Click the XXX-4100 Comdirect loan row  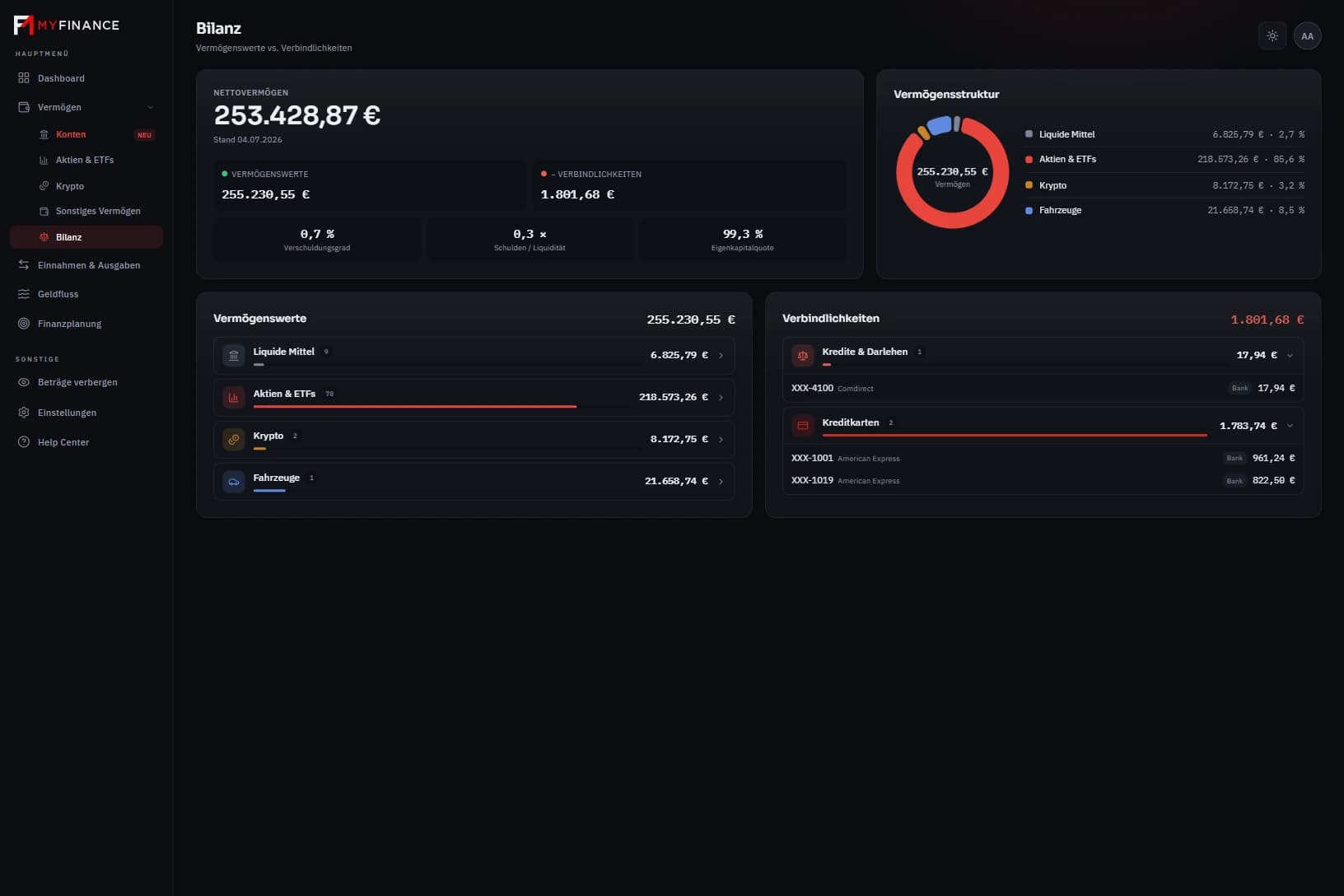1043,388
